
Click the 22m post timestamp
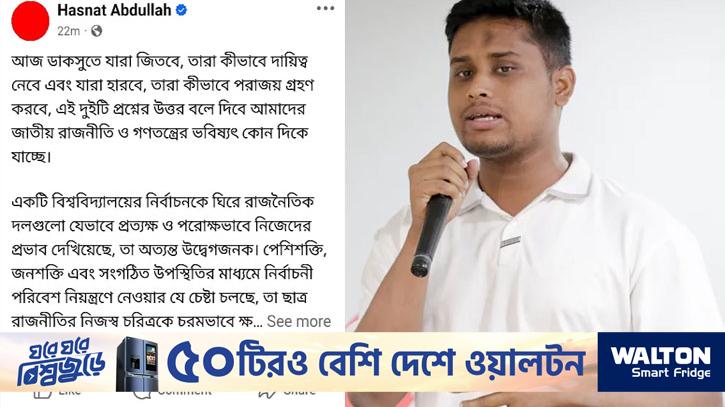point(68,31)
